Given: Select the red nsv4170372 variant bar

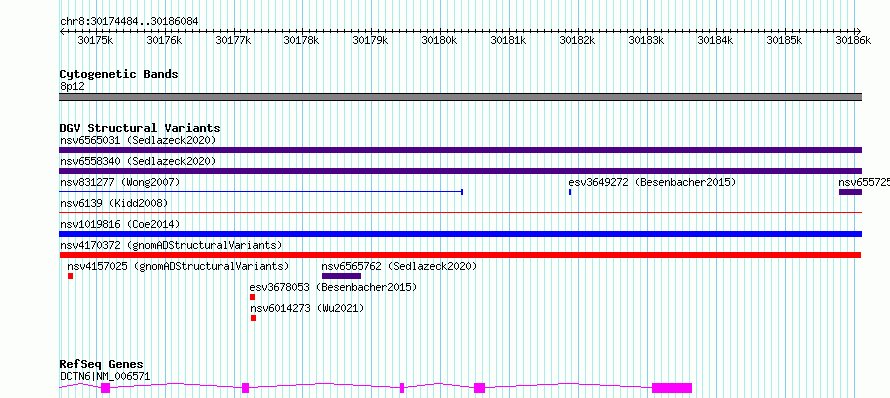Looking at the screenshot, I should click(460, 255).
